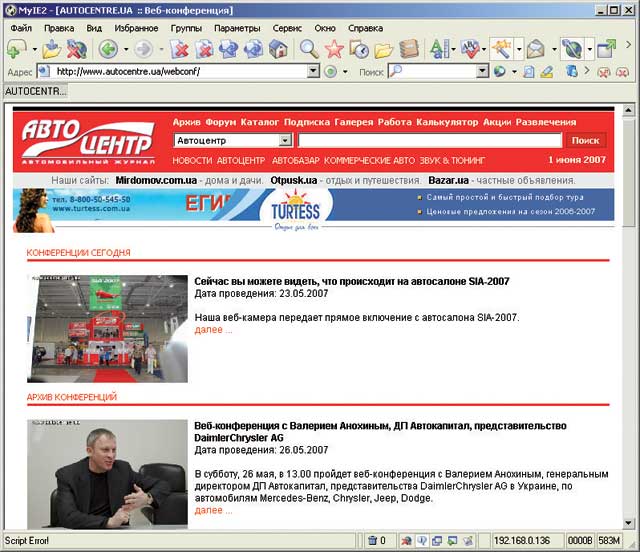
Task: Click the site search text field
Action: [x=428, y=141]
